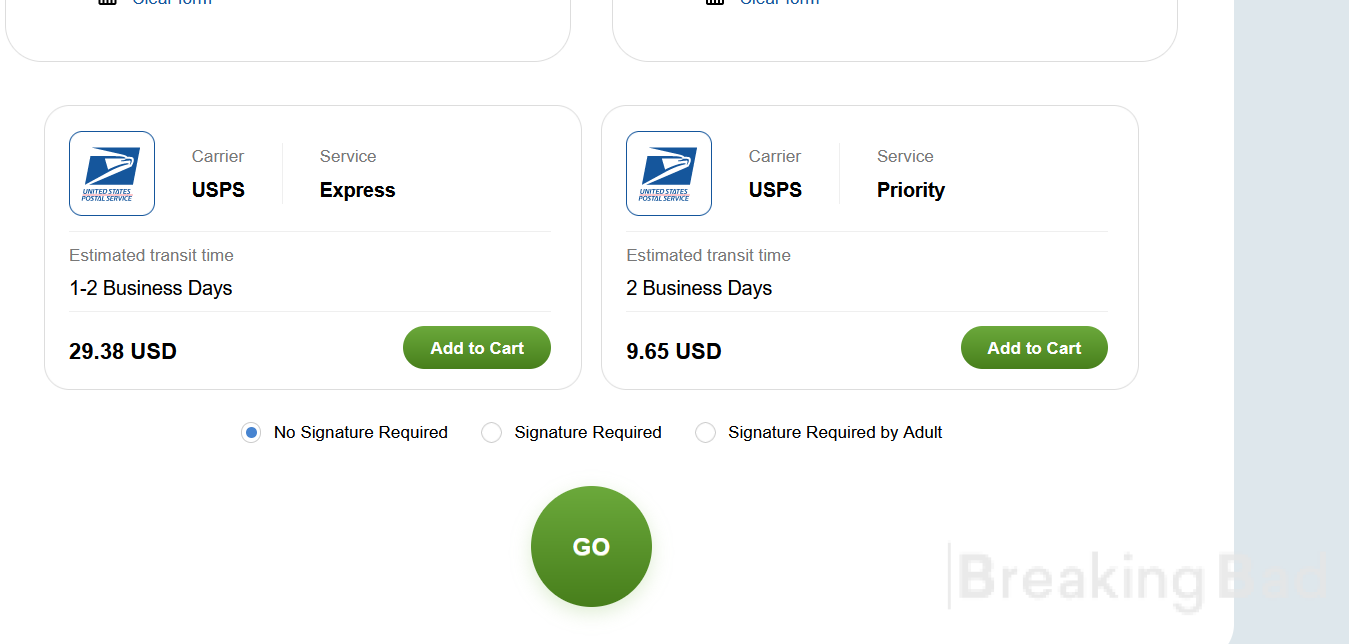Click the USPS eagle logo in Priority card
This screenshot has height=644, width=1349.
click(x=669, y=173)
